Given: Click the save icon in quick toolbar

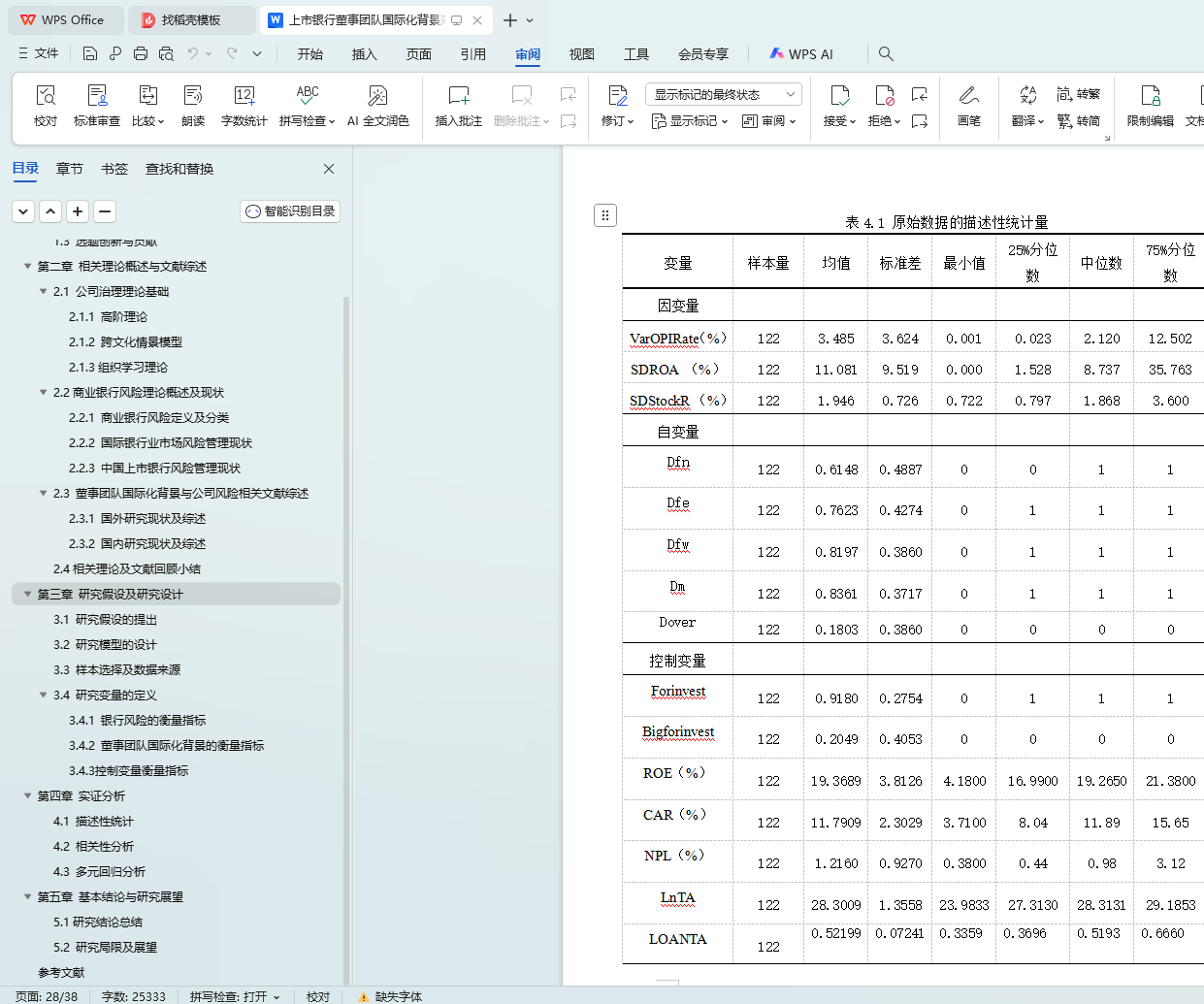Looking at the screenshot, I should tap(90, 53).
